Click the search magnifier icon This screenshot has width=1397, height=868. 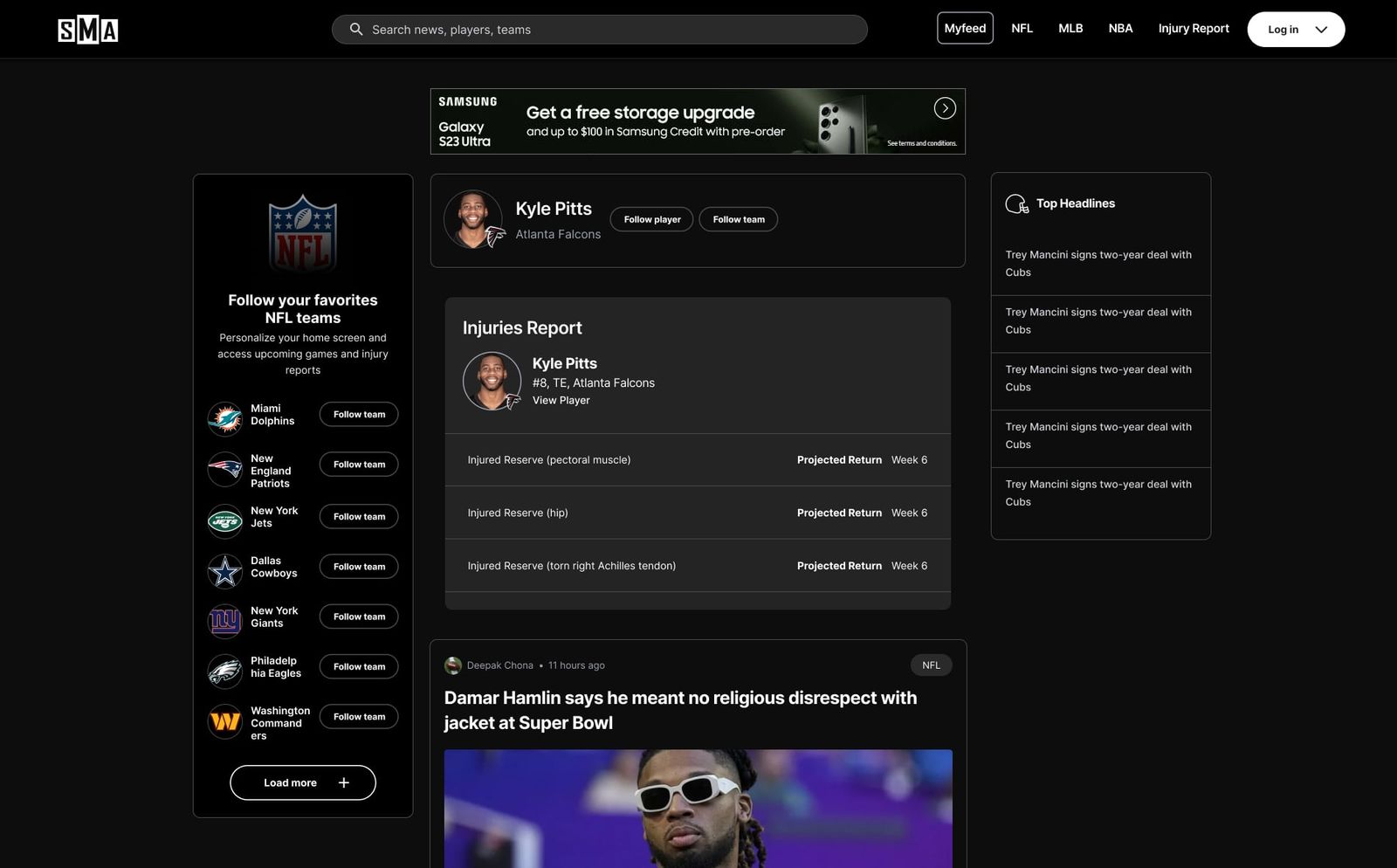point(356,30)
